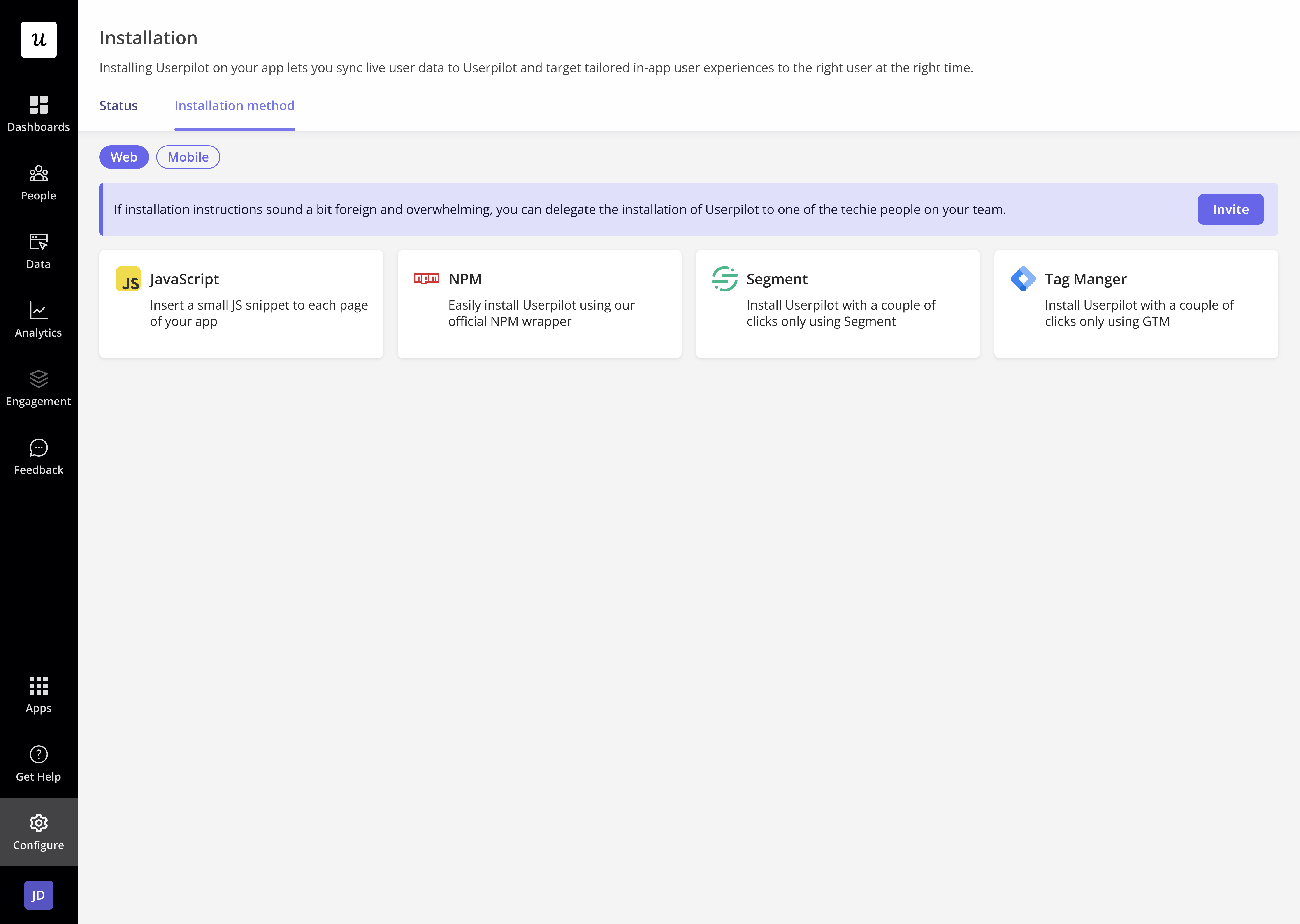The height and width of the screenshot is (924, 1300).
Task: Open the People section icon
Action: 39,173
